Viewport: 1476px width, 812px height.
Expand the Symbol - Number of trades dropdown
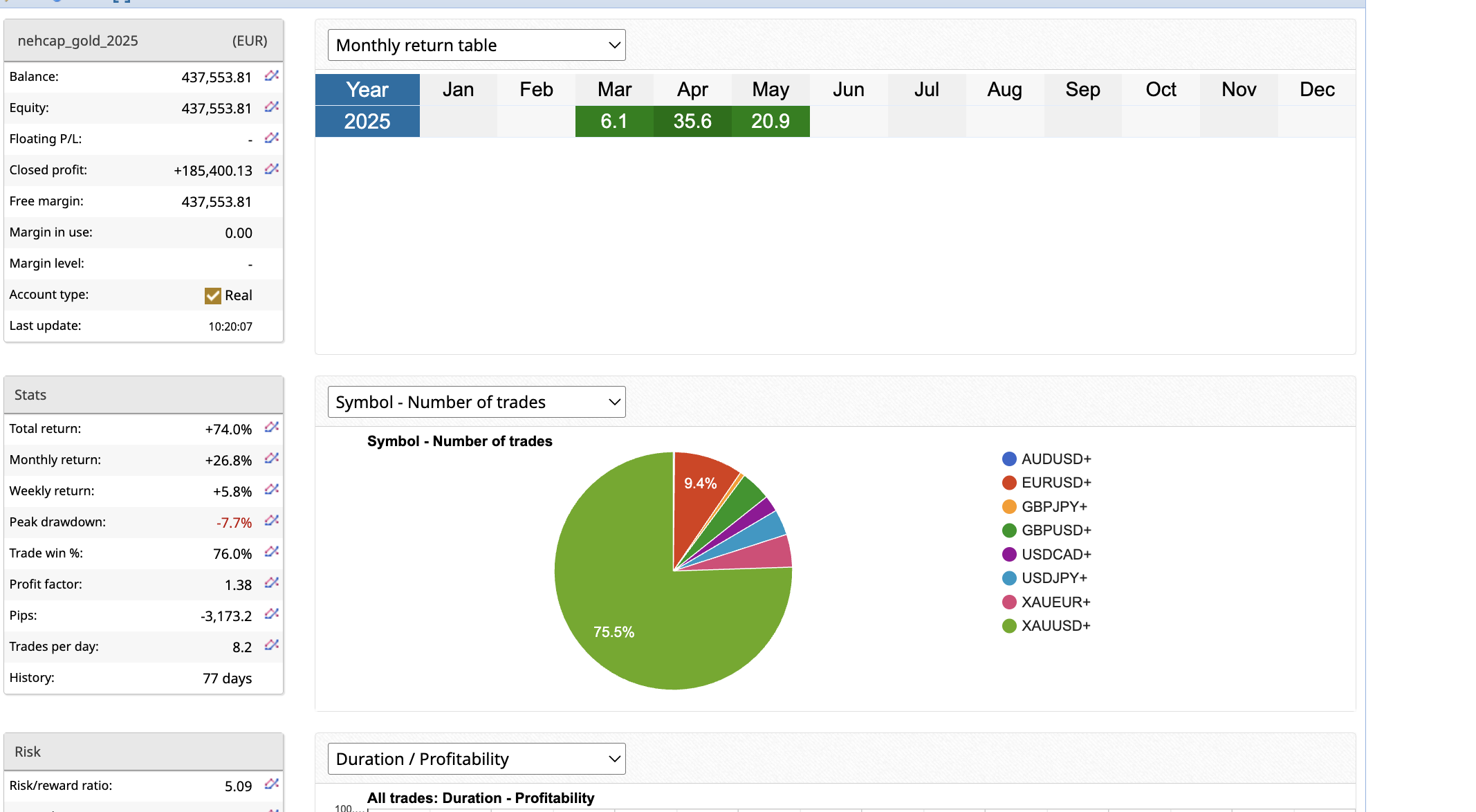tap(477, 403)
